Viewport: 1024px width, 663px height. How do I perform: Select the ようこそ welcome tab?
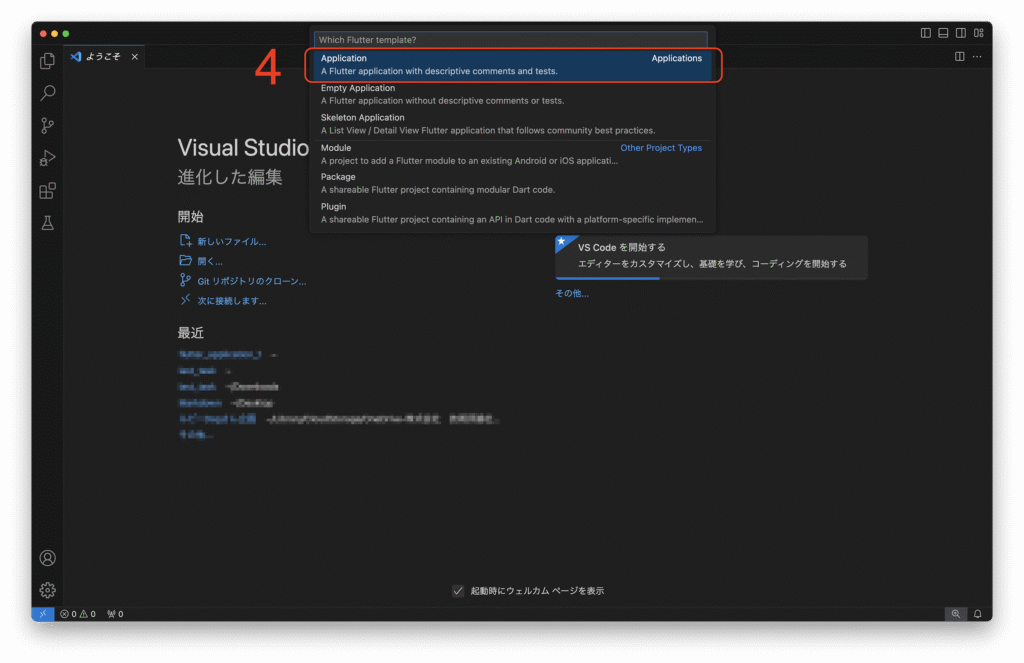coord(104,57)
